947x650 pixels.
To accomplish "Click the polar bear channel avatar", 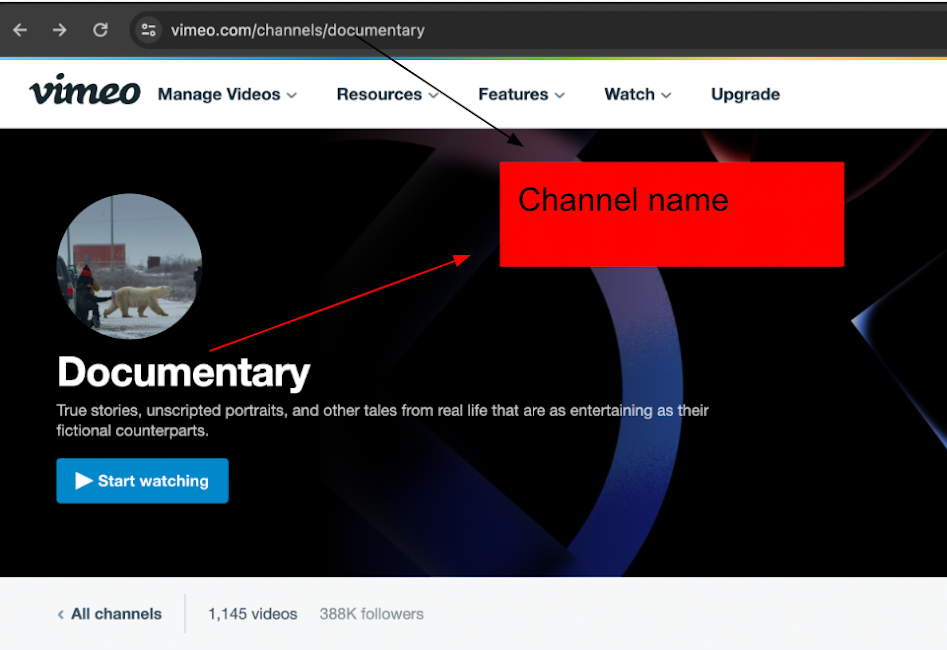I will coord(129,266).
